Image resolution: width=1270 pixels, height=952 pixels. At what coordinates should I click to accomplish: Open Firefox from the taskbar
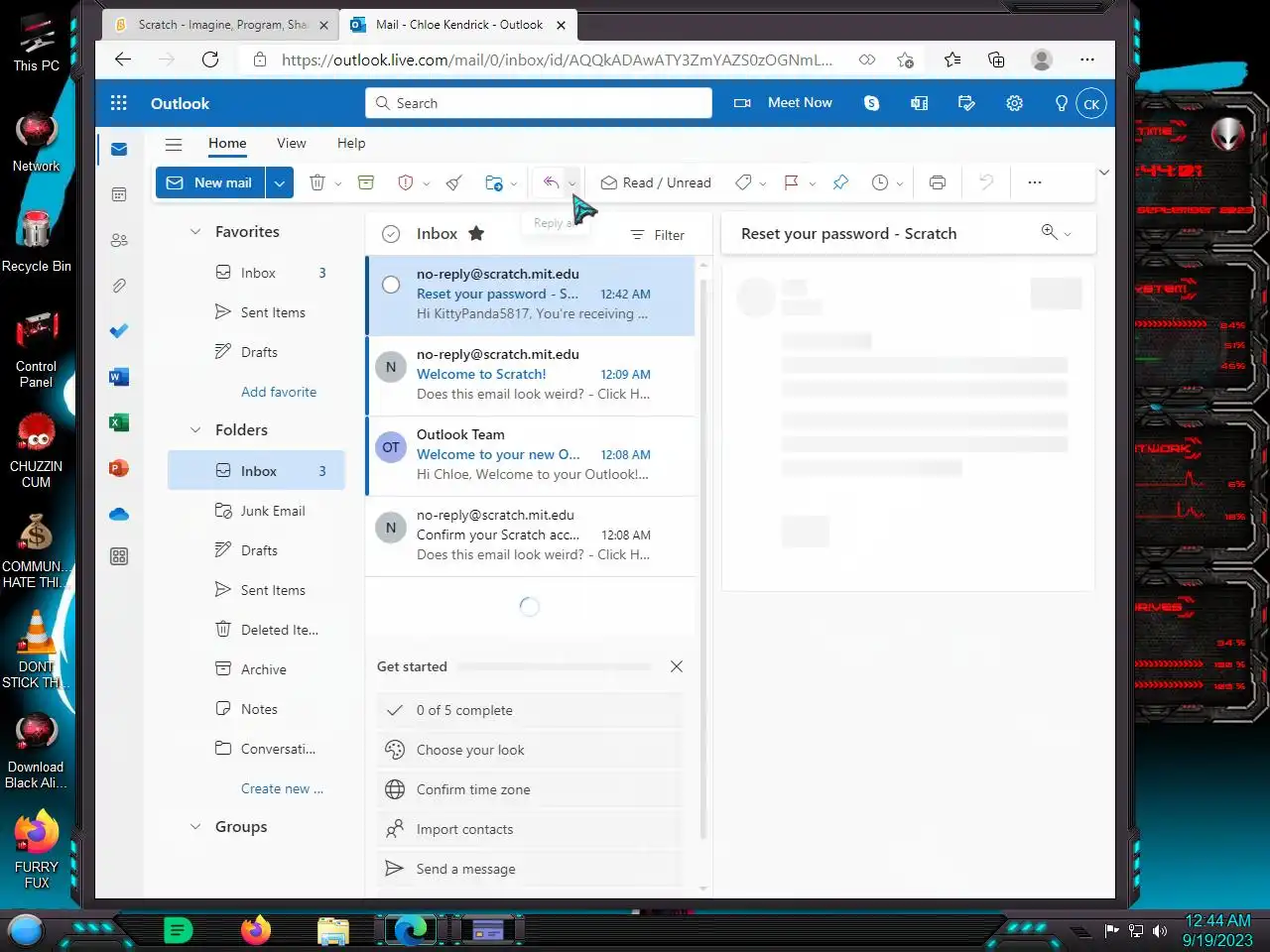click(x=256, y=929)
